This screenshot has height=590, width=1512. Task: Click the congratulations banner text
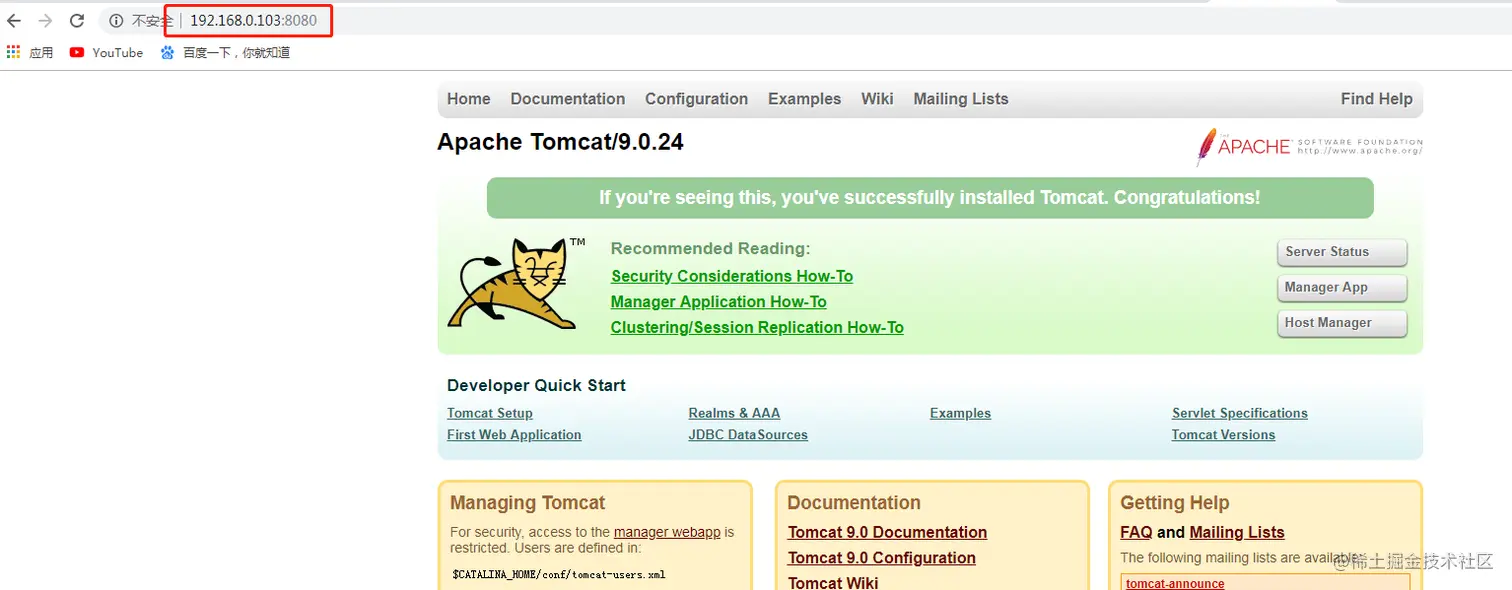click(929, 198)
